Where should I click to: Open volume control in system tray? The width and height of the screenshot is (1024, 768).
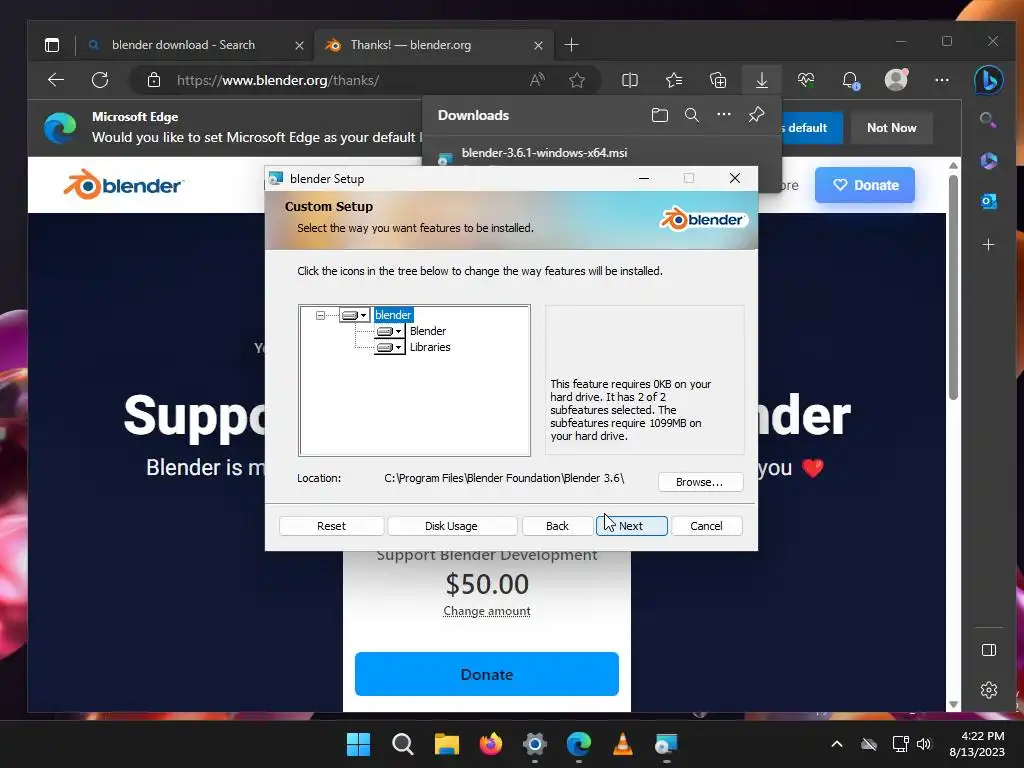click(x=923, y=744)
